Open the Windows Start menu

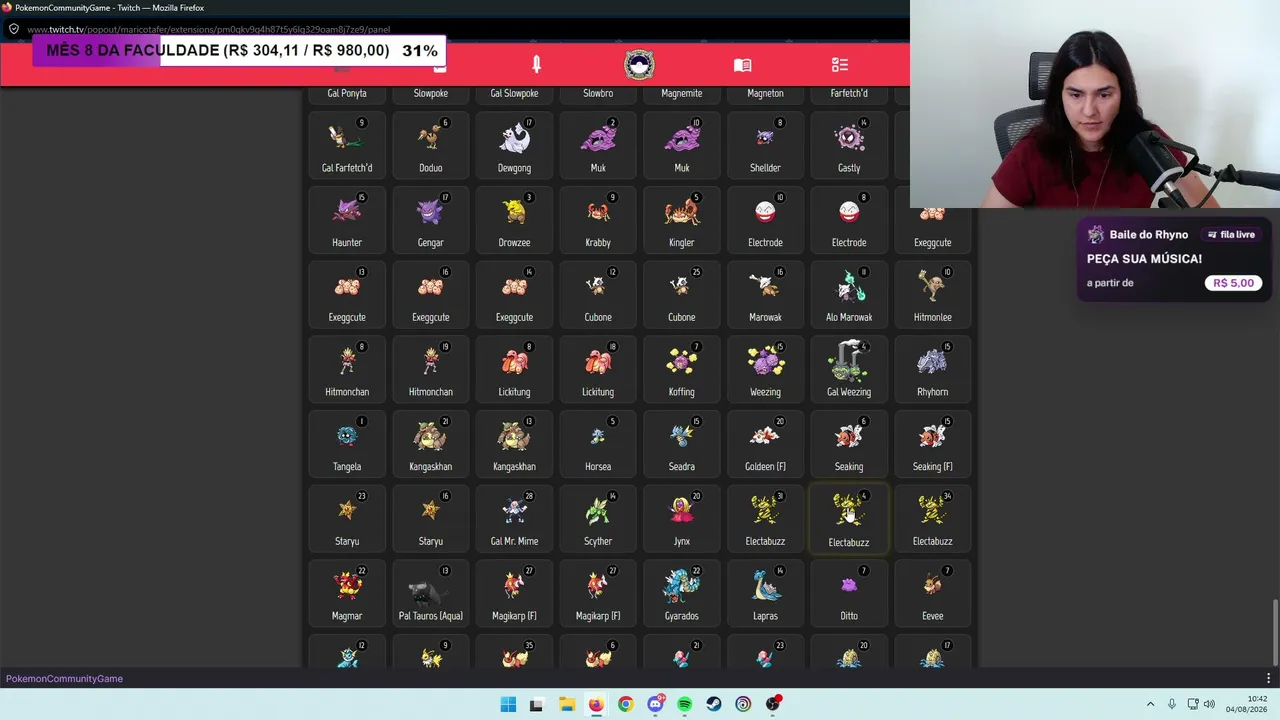(508, 704)
